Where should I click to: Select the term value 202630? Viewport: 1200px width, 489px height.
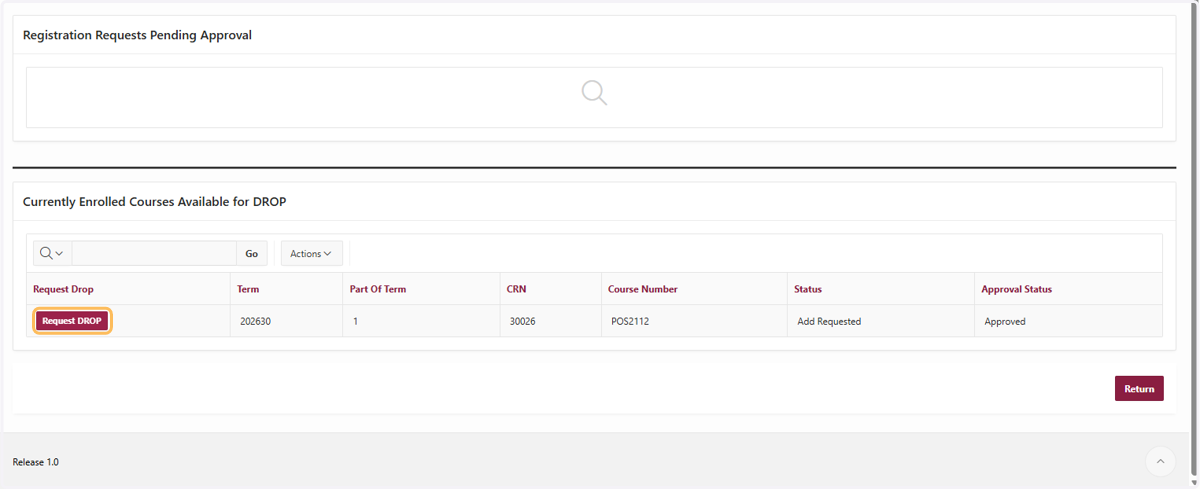click(x=254, y=322)
